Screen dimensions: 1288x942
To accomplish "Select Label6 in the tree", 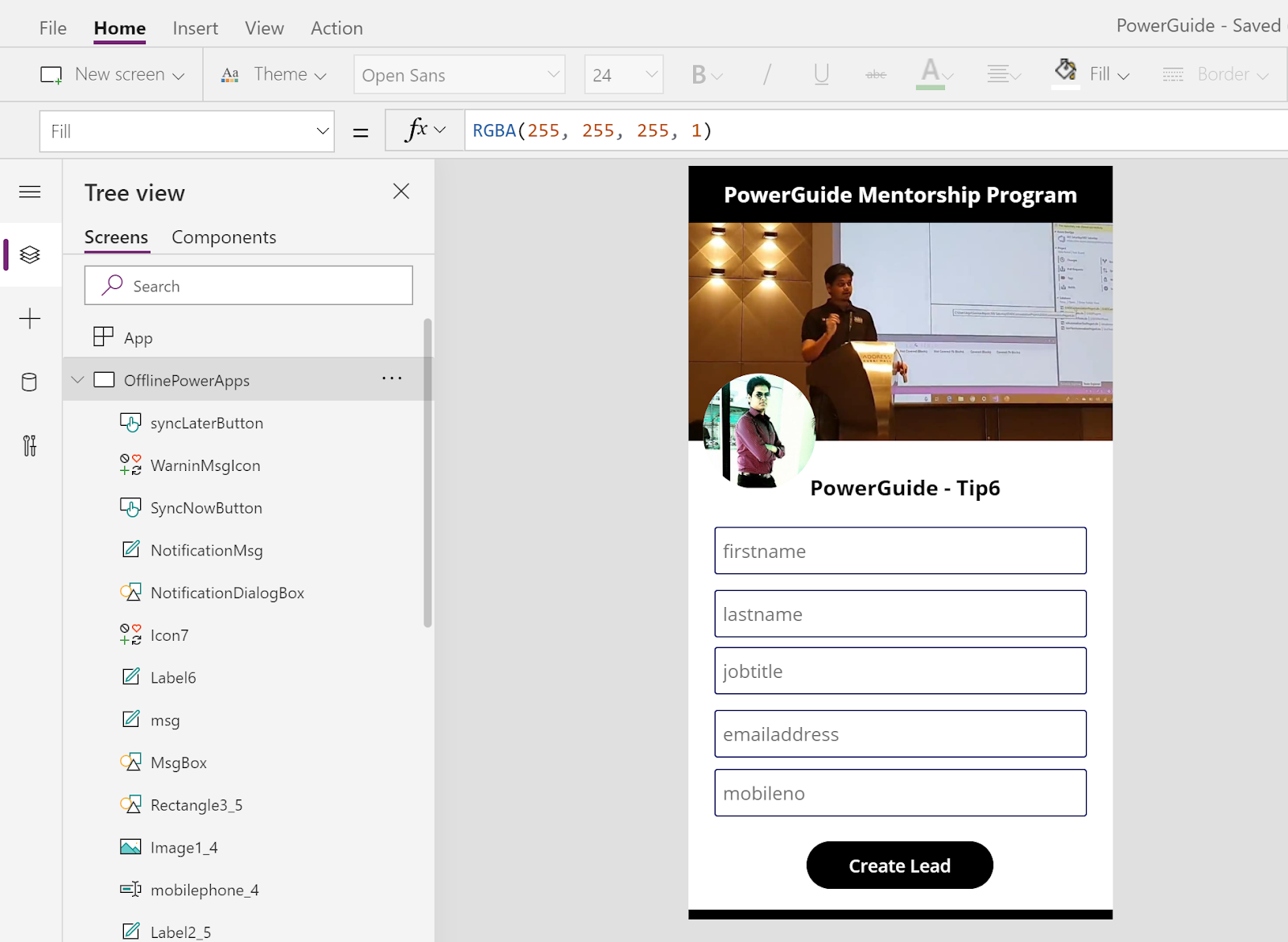I will click(x=173, y=678).
